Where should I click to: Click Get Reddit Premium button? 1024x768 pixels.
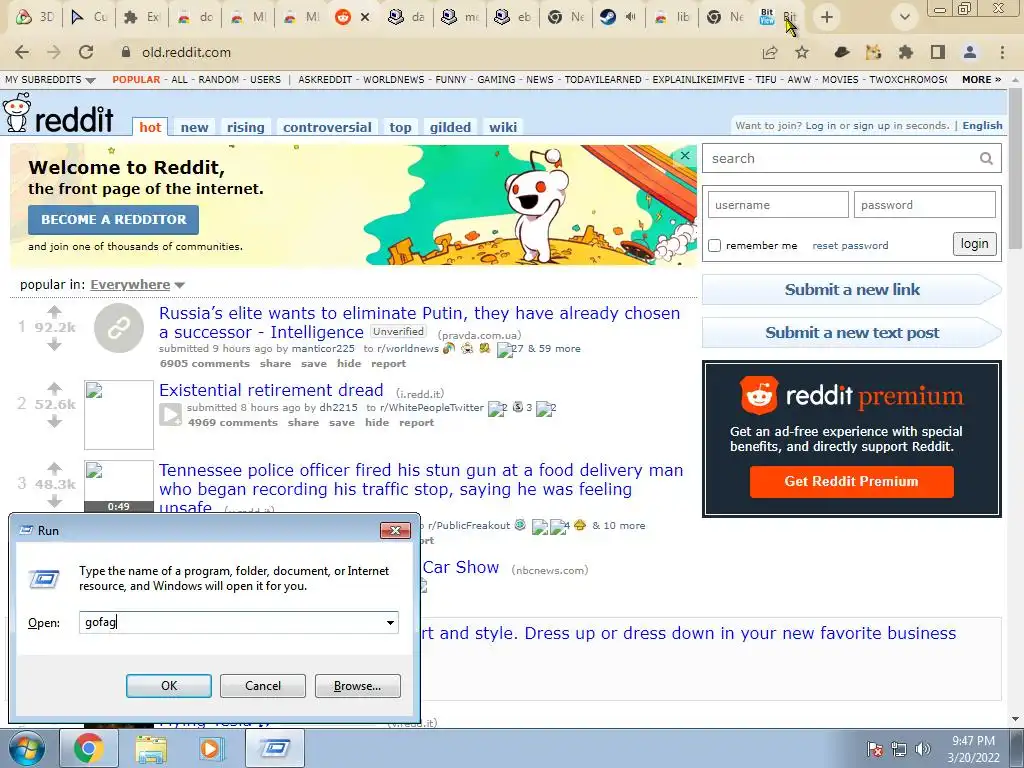click(852, 481)
